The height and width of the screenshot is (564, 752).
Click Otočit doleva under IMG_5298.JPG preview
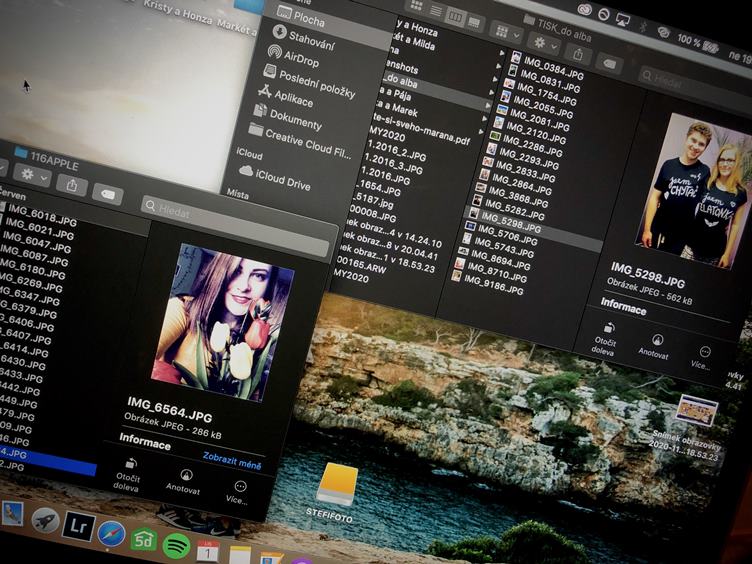pos(605,339)
